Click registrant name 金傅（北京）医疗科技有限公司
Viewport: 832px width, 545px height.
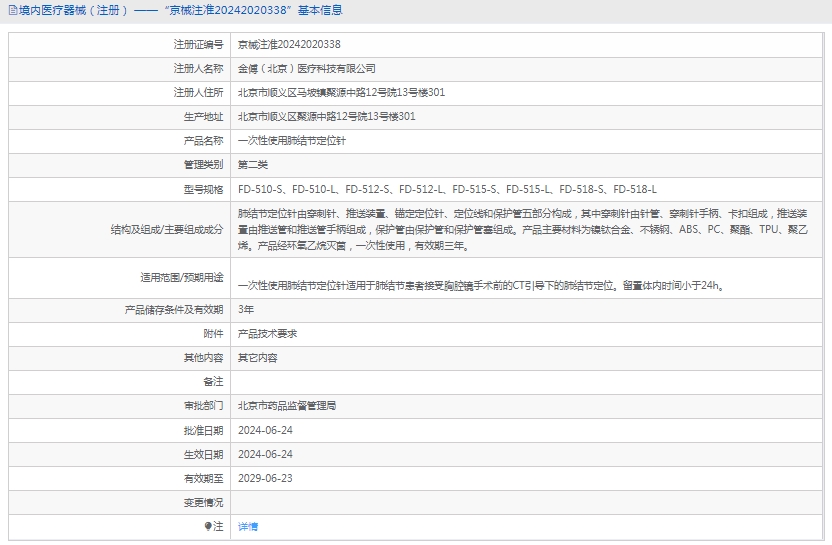pyautogui.click(x=307, y=69)
